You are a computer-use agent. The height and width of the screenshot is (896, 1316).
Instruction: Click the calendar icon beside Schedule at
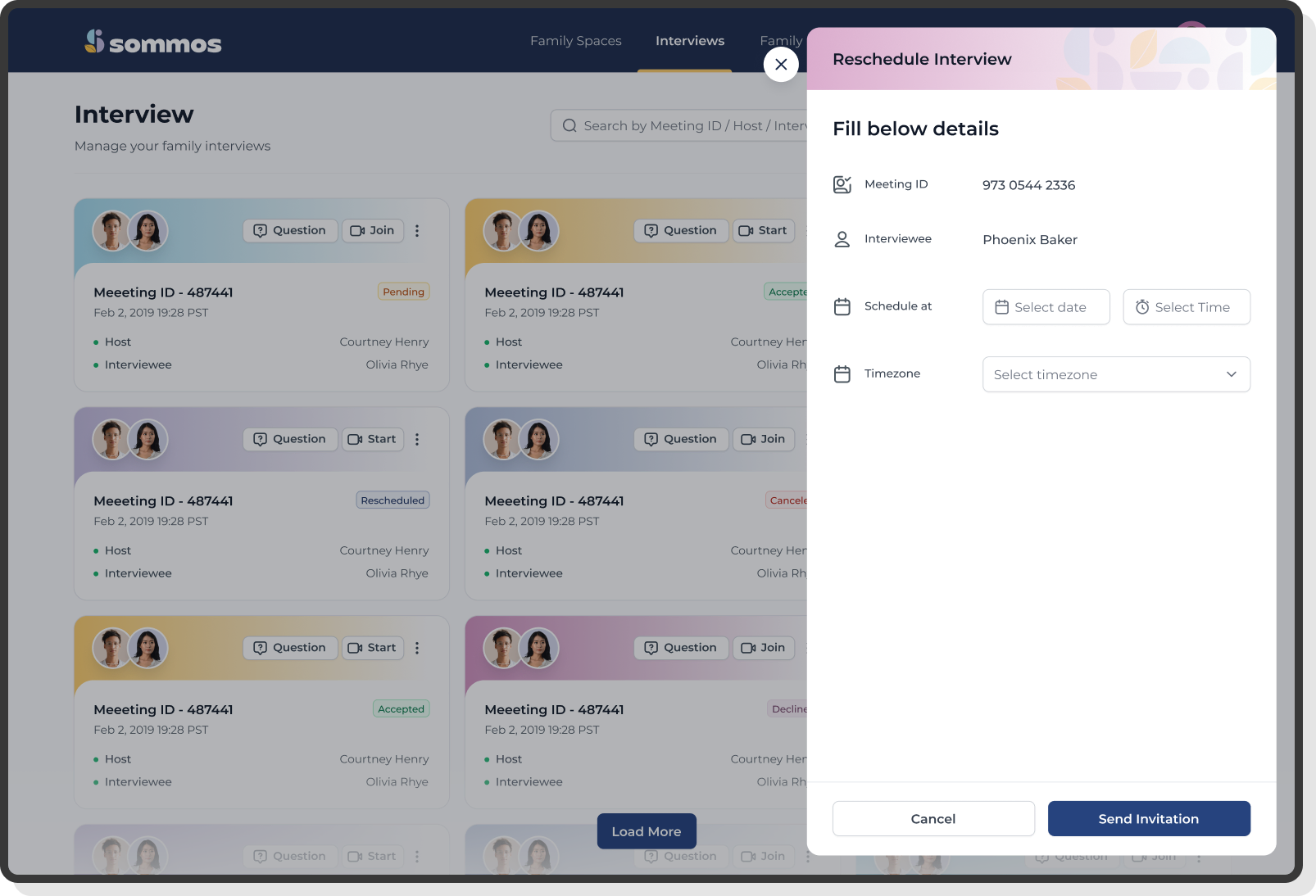[842, 306]
